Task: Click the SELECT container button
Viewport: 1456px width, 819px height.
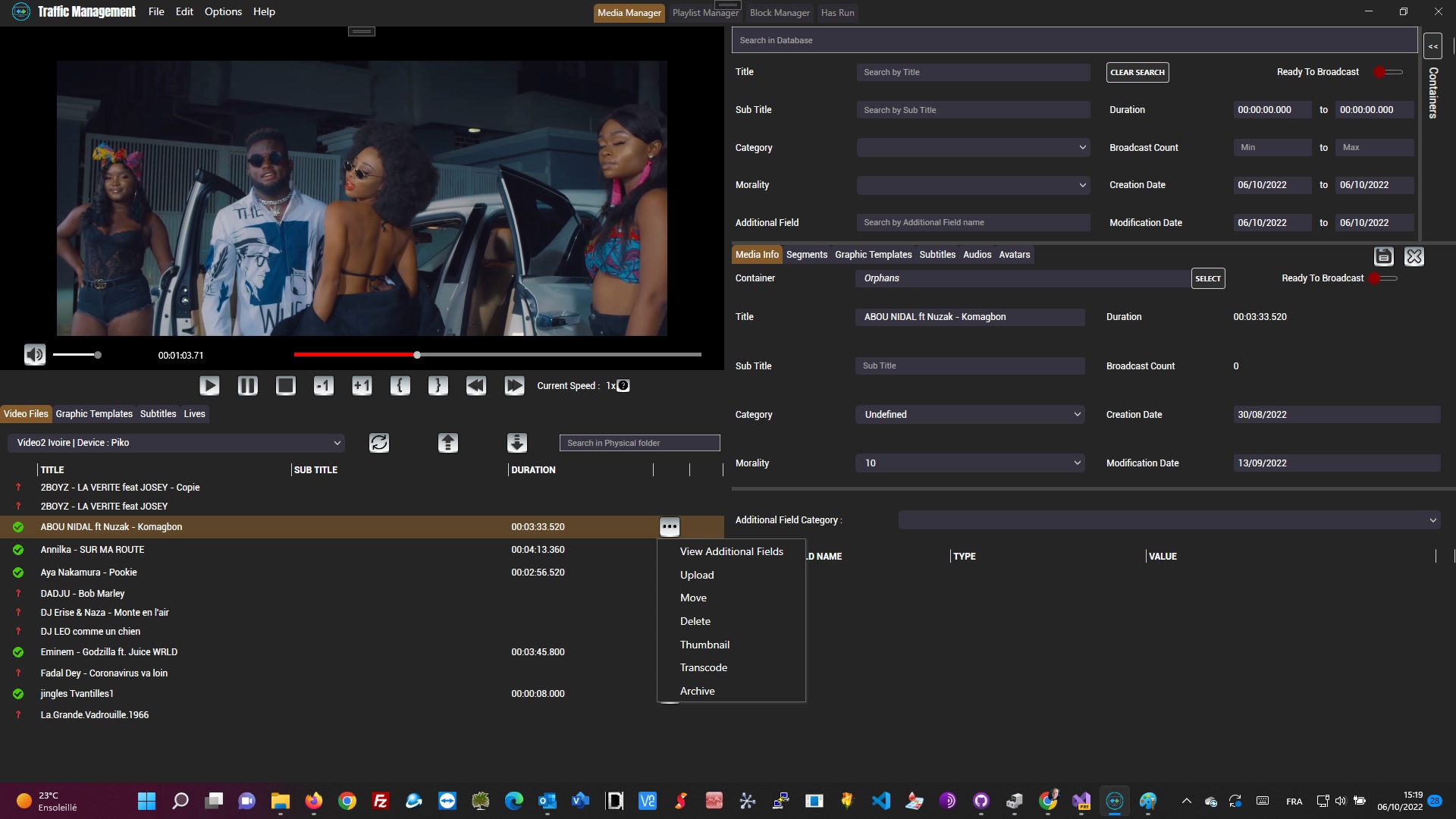Action: pos(1207,278)
